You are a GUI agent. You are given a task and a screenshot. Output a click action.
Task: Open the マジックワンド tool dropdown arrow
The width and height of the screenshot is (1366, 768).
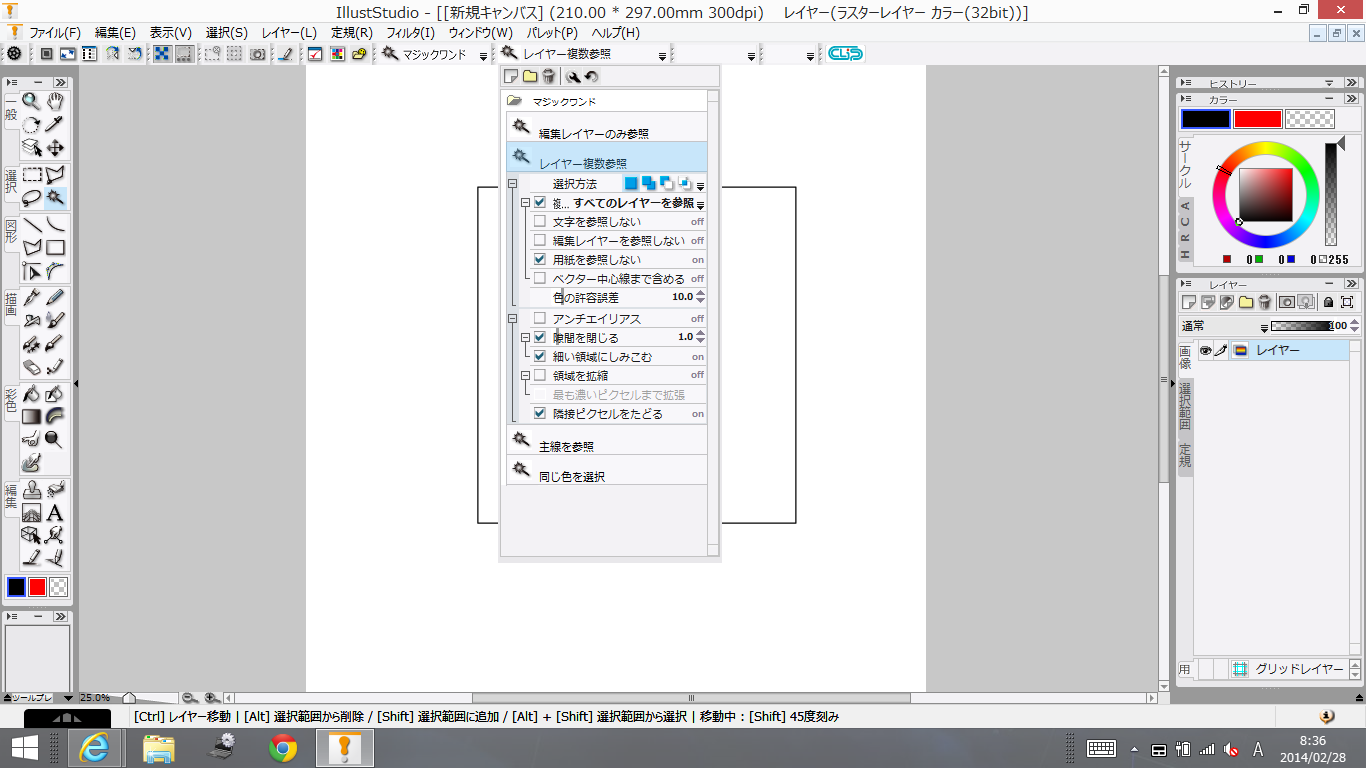pos(484,56)
